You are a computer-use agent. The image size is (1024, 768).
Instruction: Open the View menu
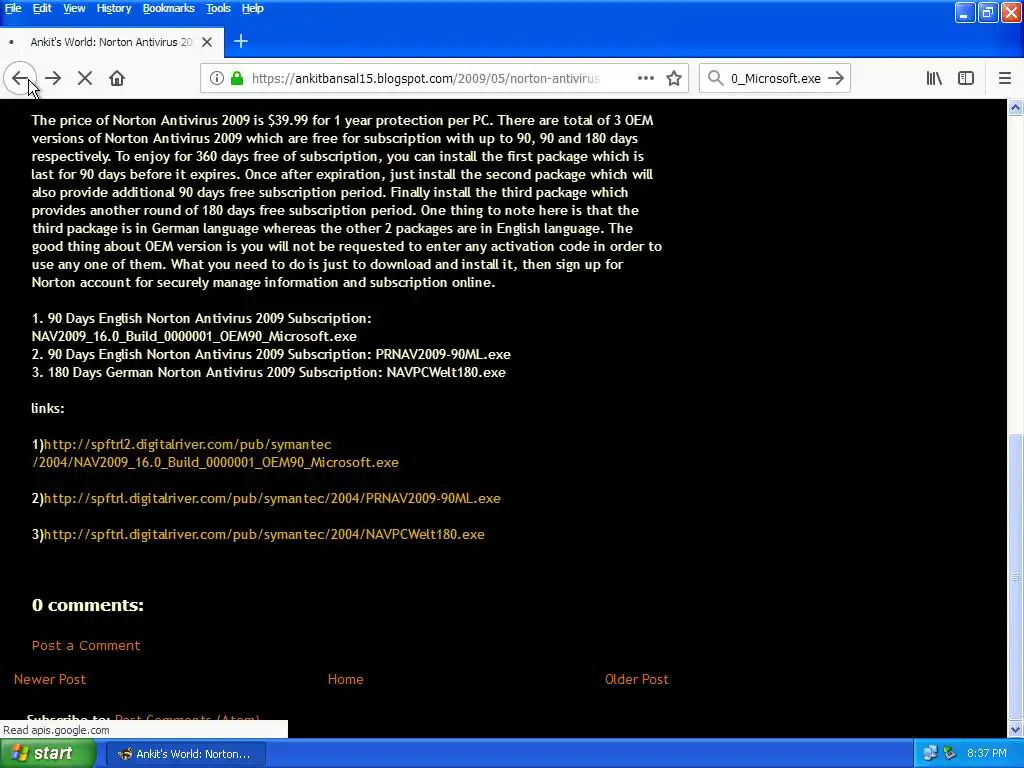tap(74, 8)
